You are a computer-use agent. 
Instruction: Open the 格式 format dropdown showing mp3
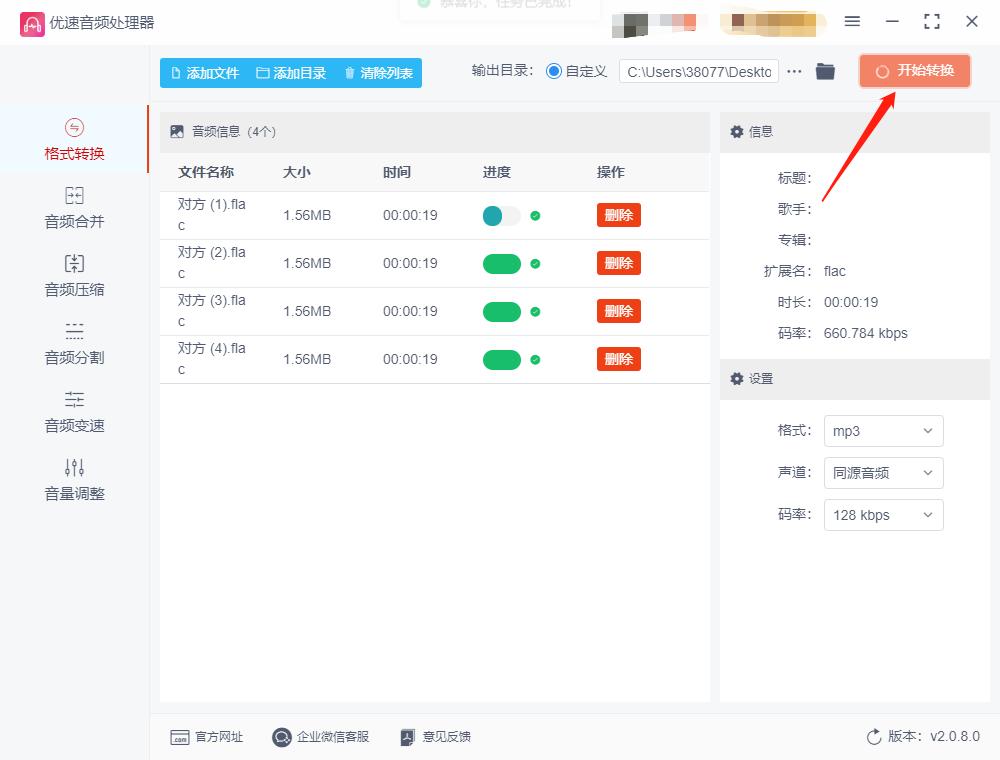pos(883,431)
